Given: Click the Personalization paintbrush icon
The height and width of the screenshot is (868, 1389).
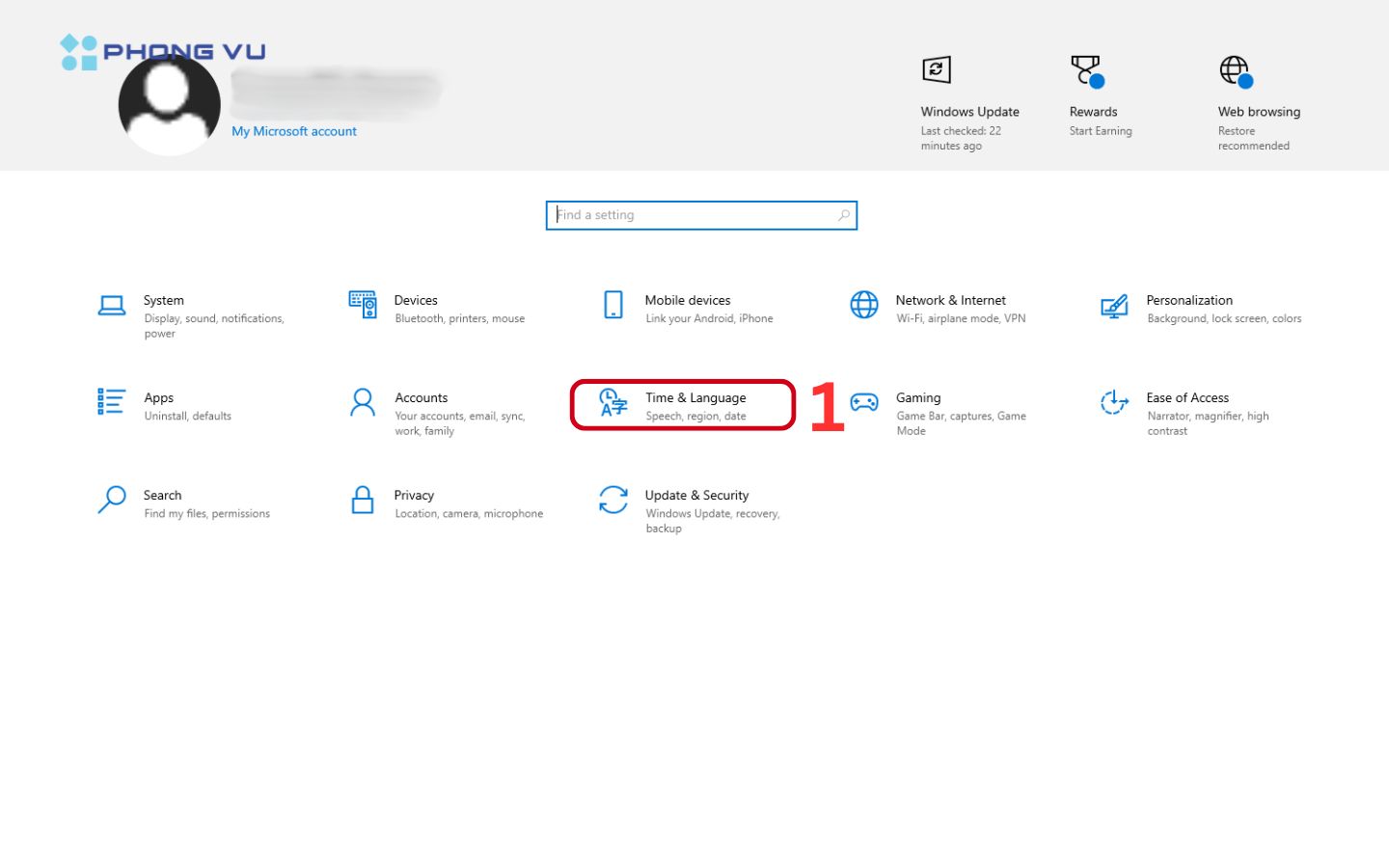Looking at the screenshot, I should [1114, 307].
